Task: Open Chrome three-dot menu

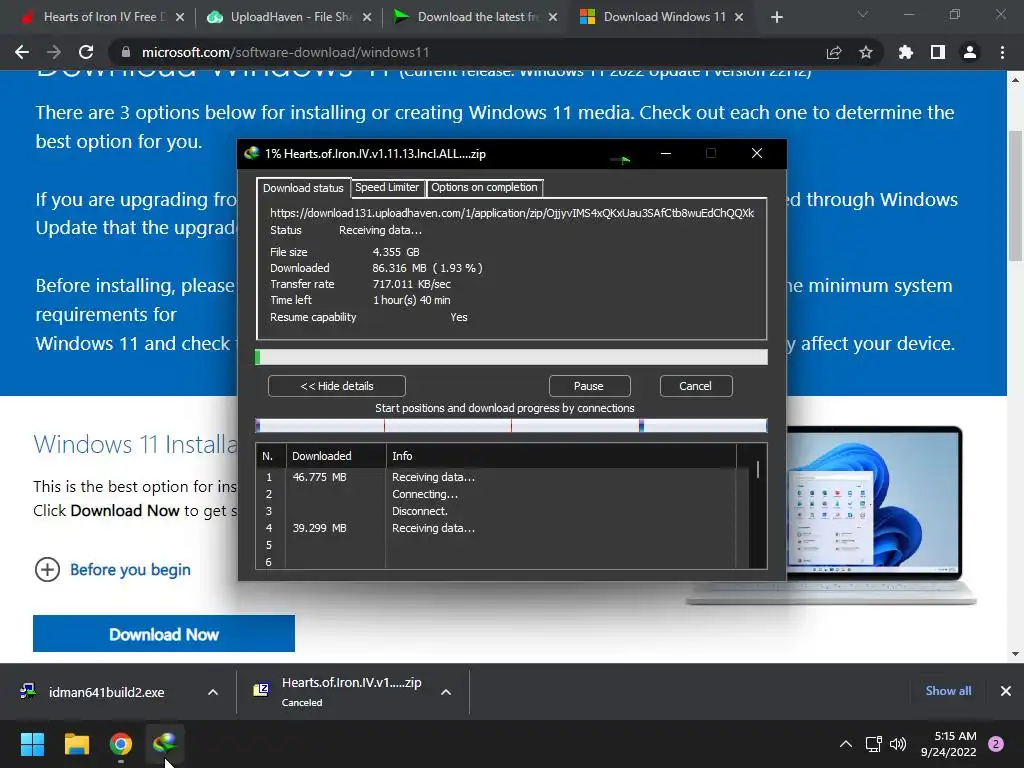Action: [x=1002, y=52]
